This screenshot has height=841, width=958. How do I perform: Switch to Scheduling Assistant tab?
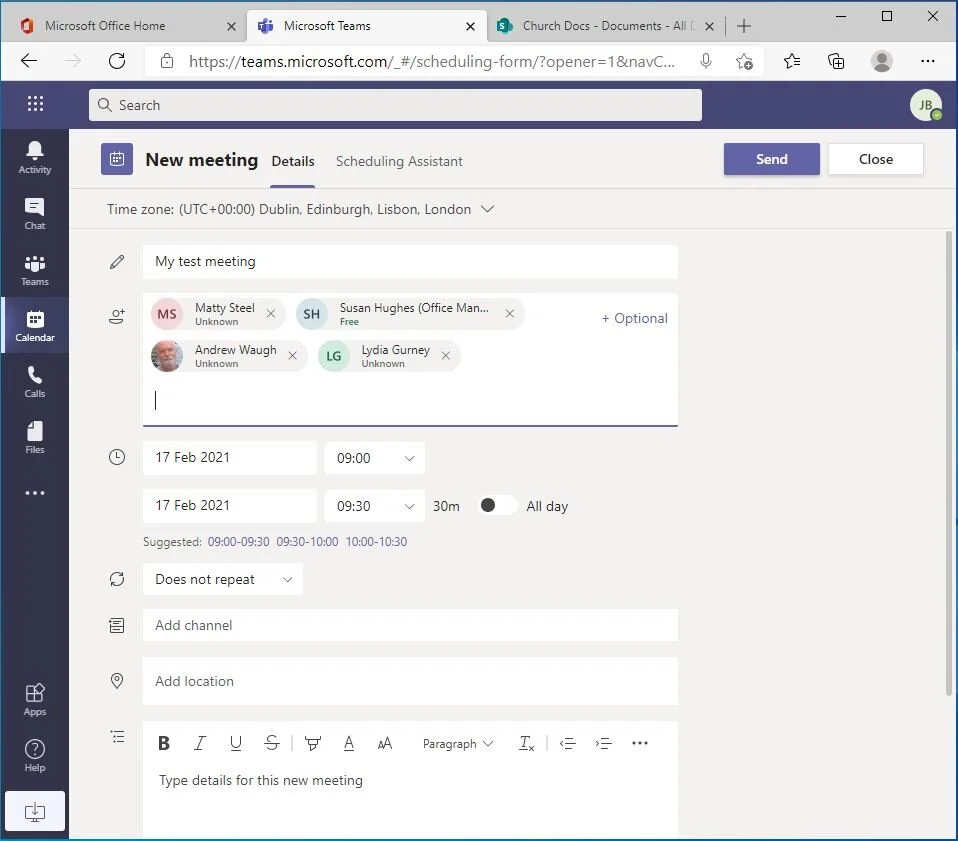[399, 161]
